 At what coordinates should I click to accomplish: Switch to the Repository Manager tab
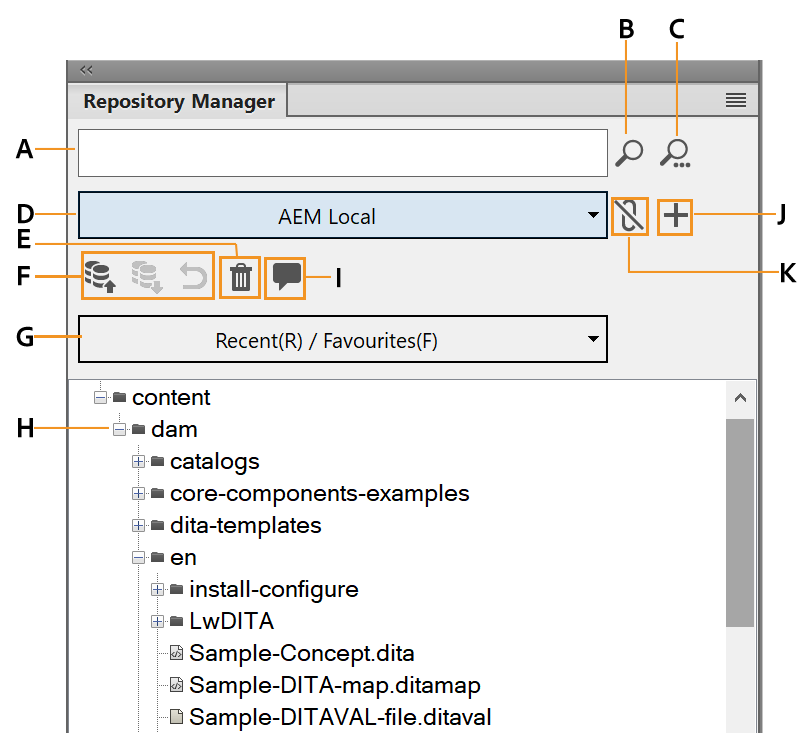point(178,100)
